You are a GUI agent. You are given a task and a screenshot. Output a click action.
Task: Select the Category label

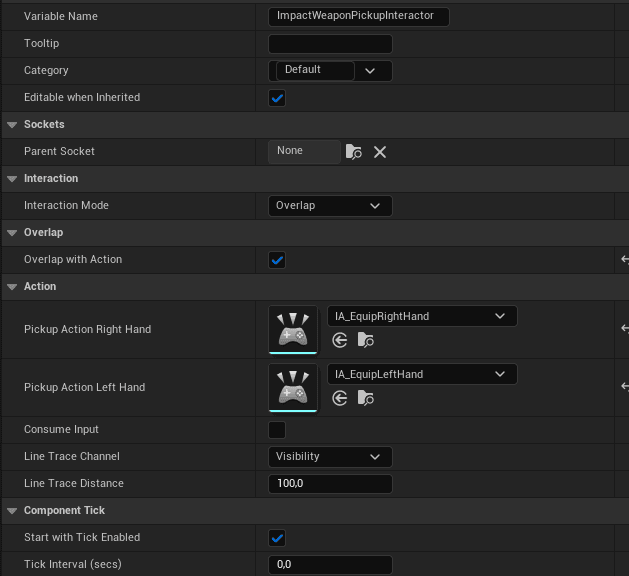click(x=46, y=70)
